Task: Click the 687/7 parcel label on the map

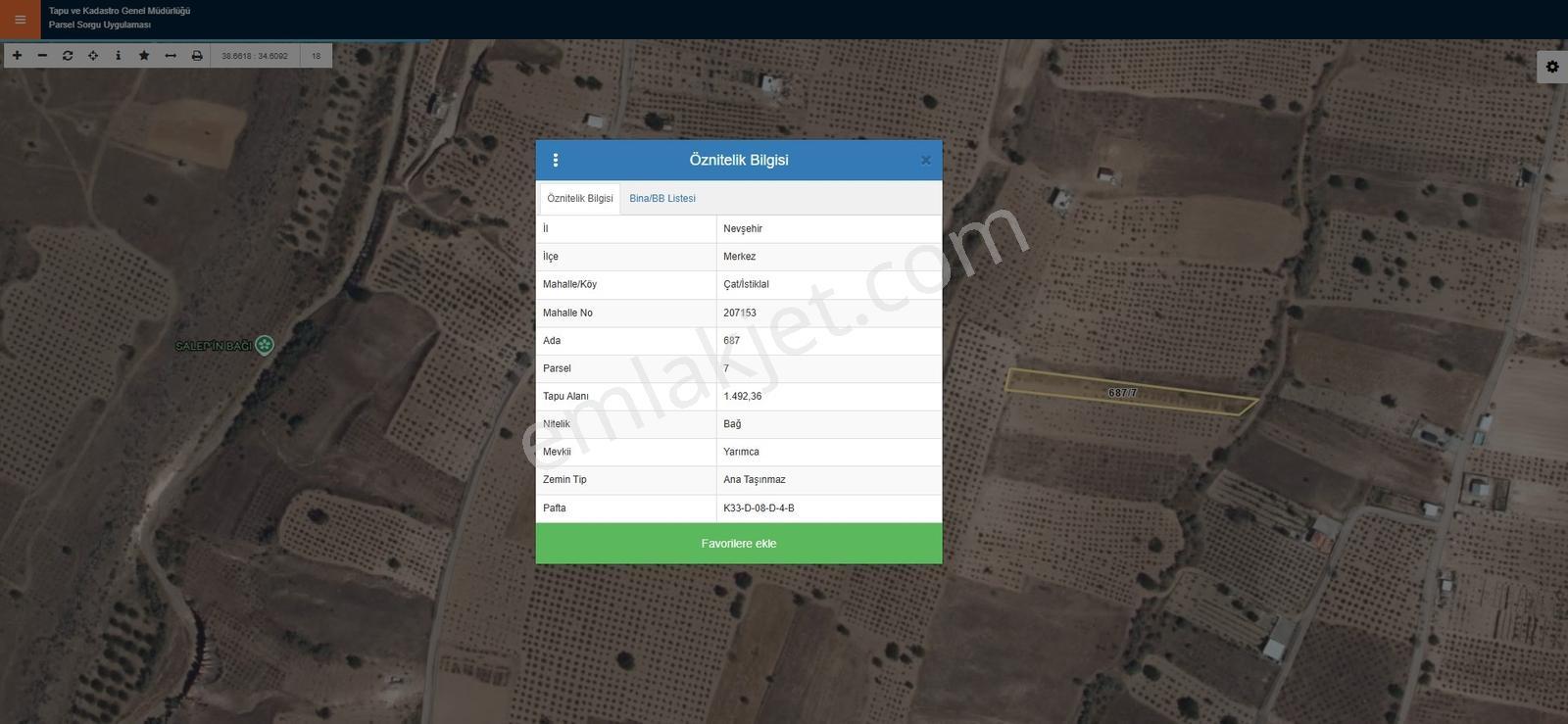Action: [1123, 393]
